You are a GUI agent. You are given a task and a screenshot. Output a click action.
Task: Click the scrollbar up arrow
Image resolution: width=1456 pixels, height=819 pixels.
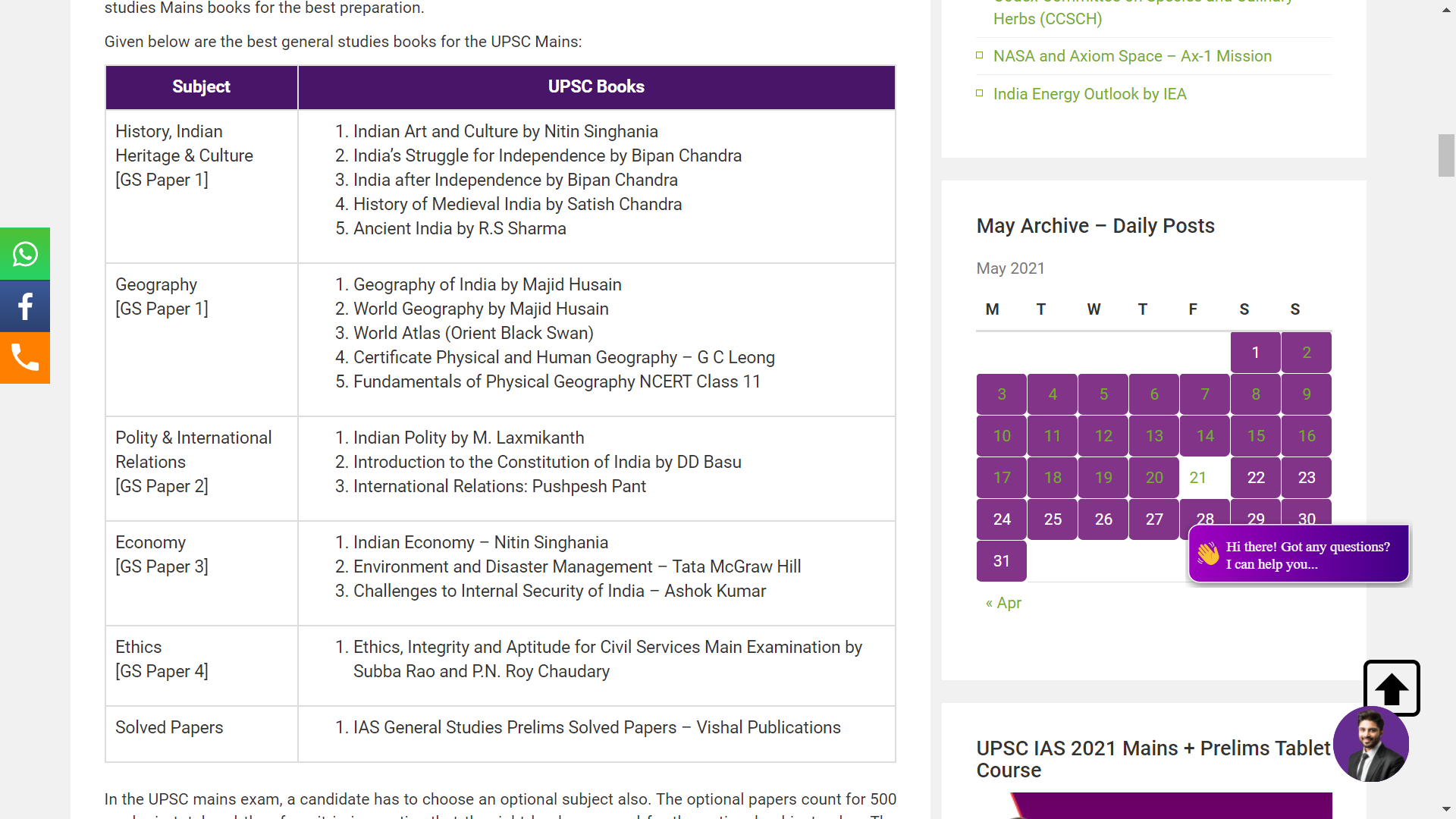tap(1447, 10)
